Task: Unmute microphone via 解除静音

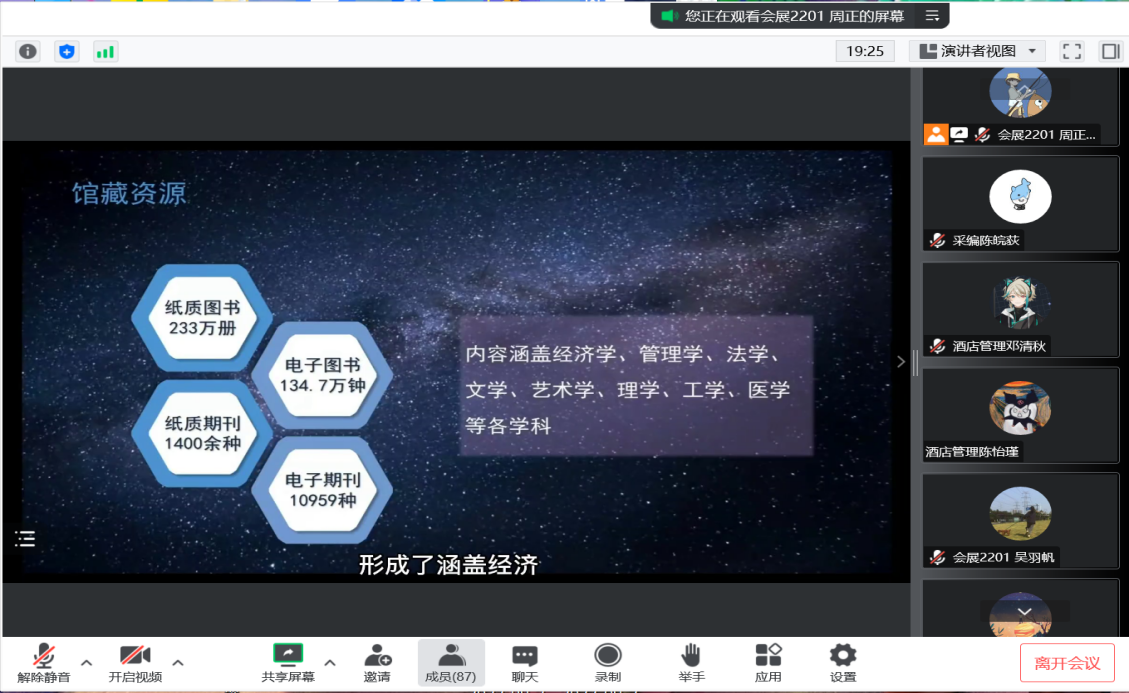Action: [44, 662]
